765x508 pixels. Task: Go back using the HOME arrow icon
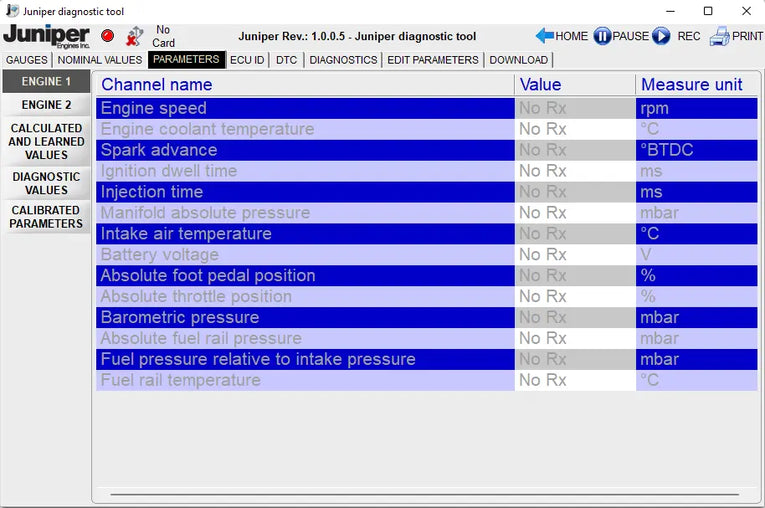point(544,36)
